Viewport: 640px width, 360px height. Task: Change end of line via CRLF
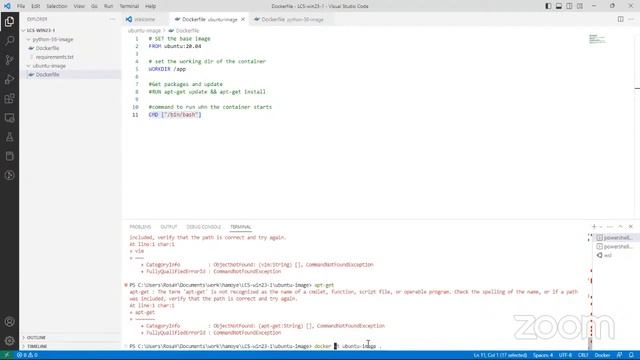point(583,355)
